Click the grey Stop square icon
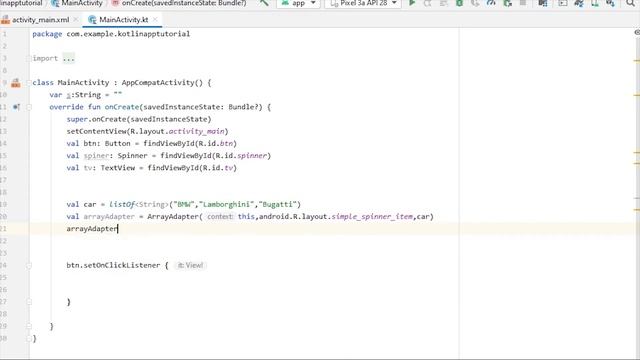 click(523, 3)
